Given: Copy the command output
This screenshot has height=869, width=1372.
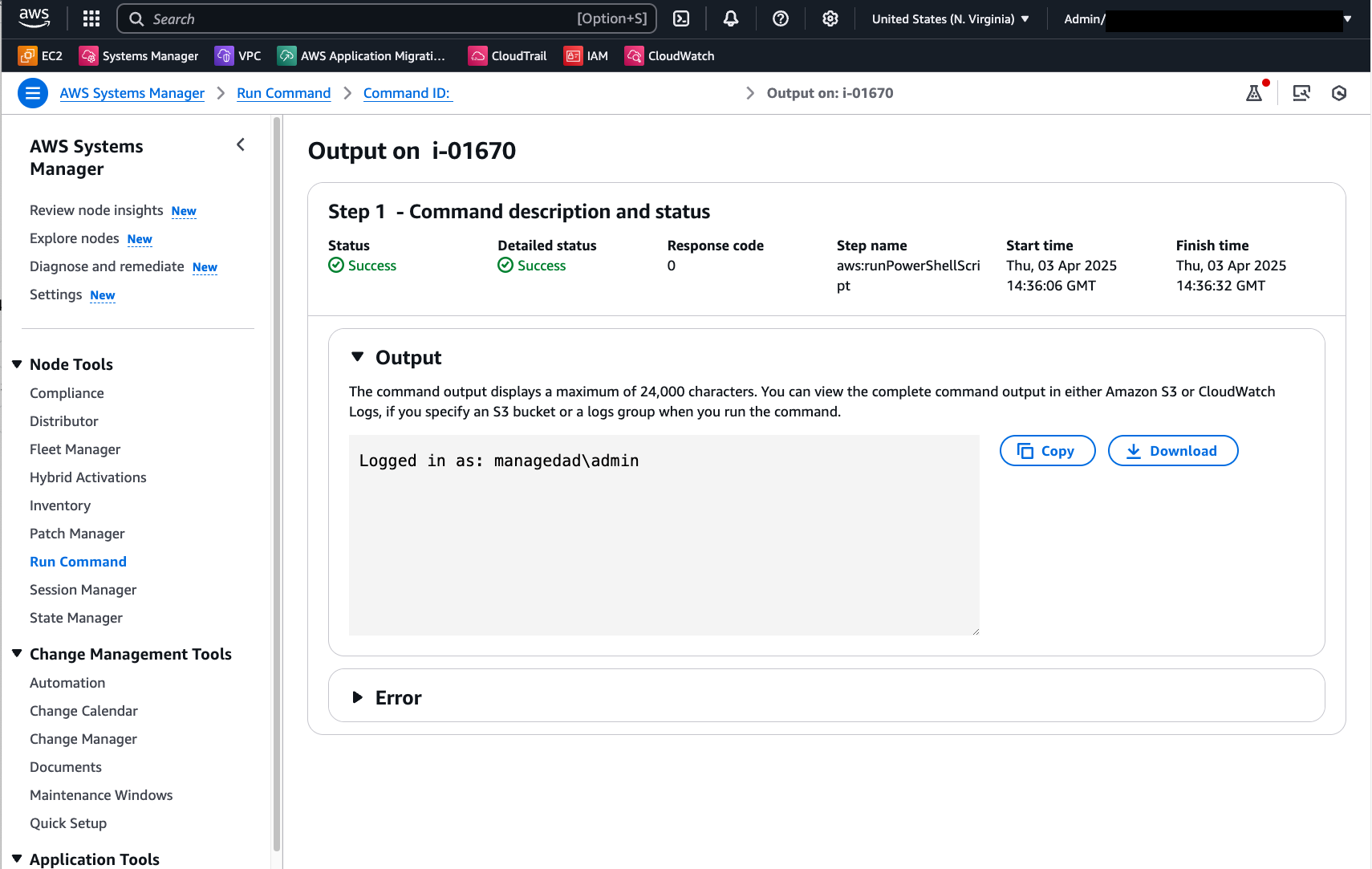Looking at the screenshot, I should (1047, 450).
